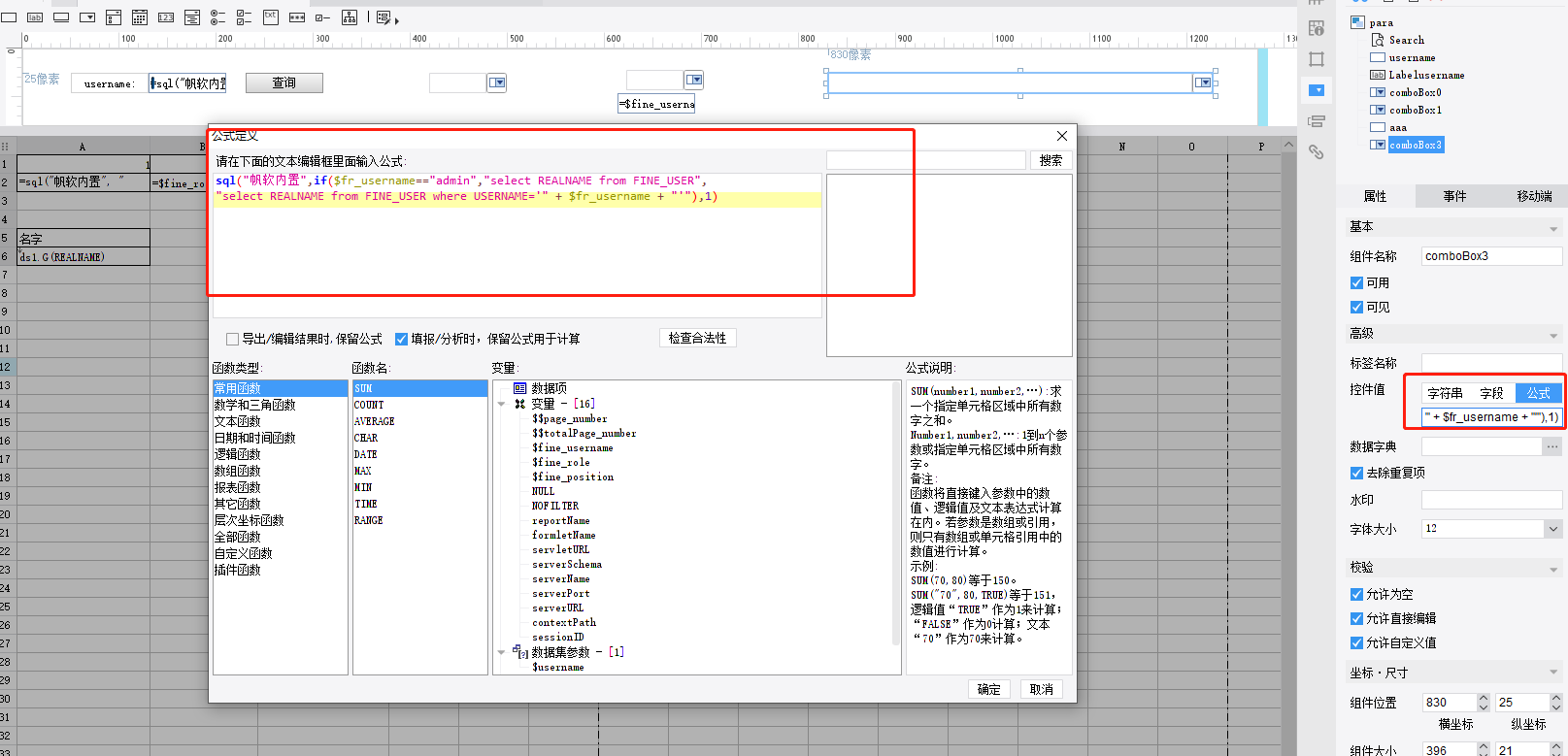The height and width of the screenshot is (756, 1568).
Task: Toggle the 允许直接编辑 checkbox
Action: point(1356,618)
